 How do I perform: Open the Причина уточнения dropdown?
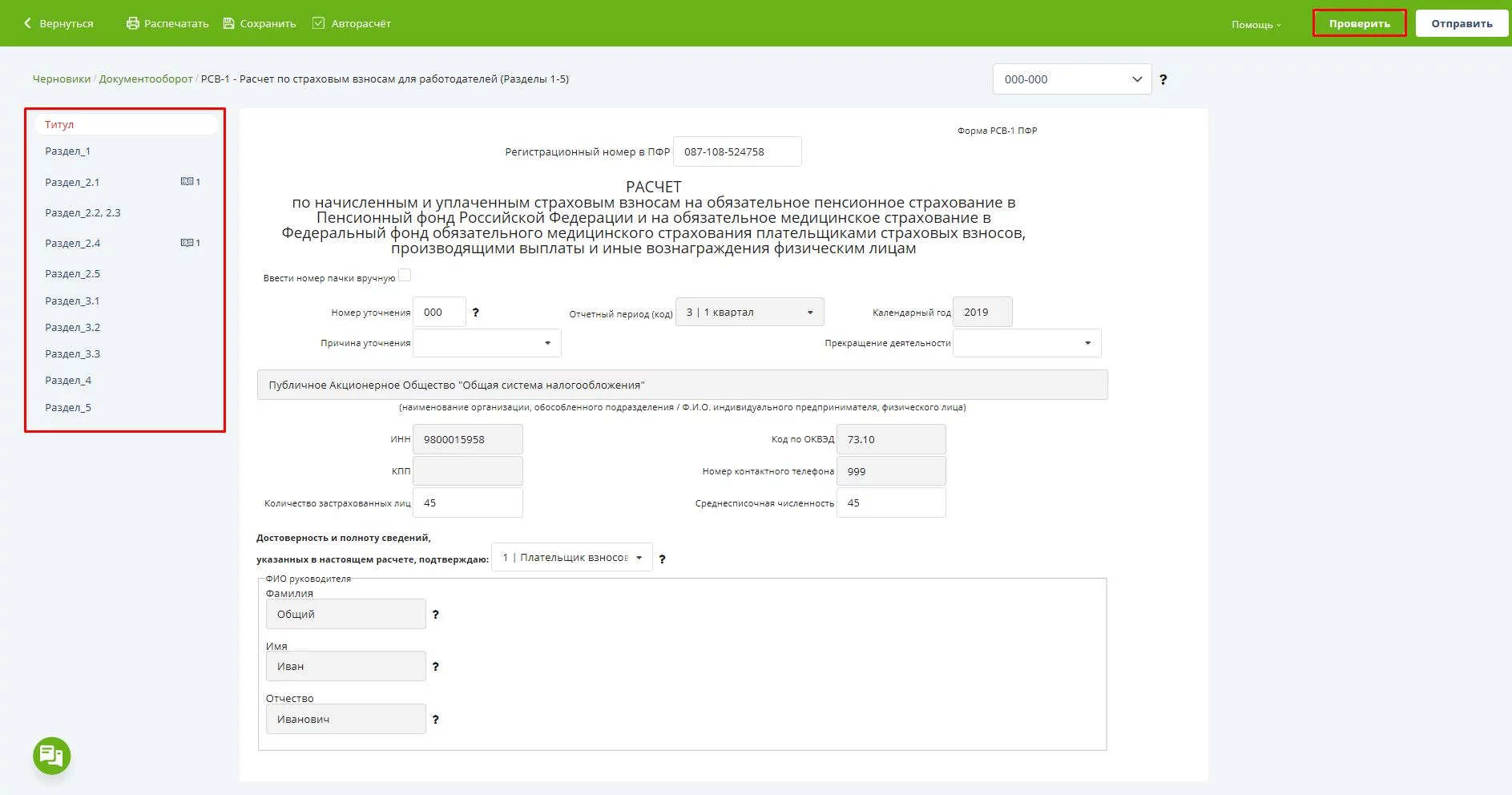click(x=487, y=343)
